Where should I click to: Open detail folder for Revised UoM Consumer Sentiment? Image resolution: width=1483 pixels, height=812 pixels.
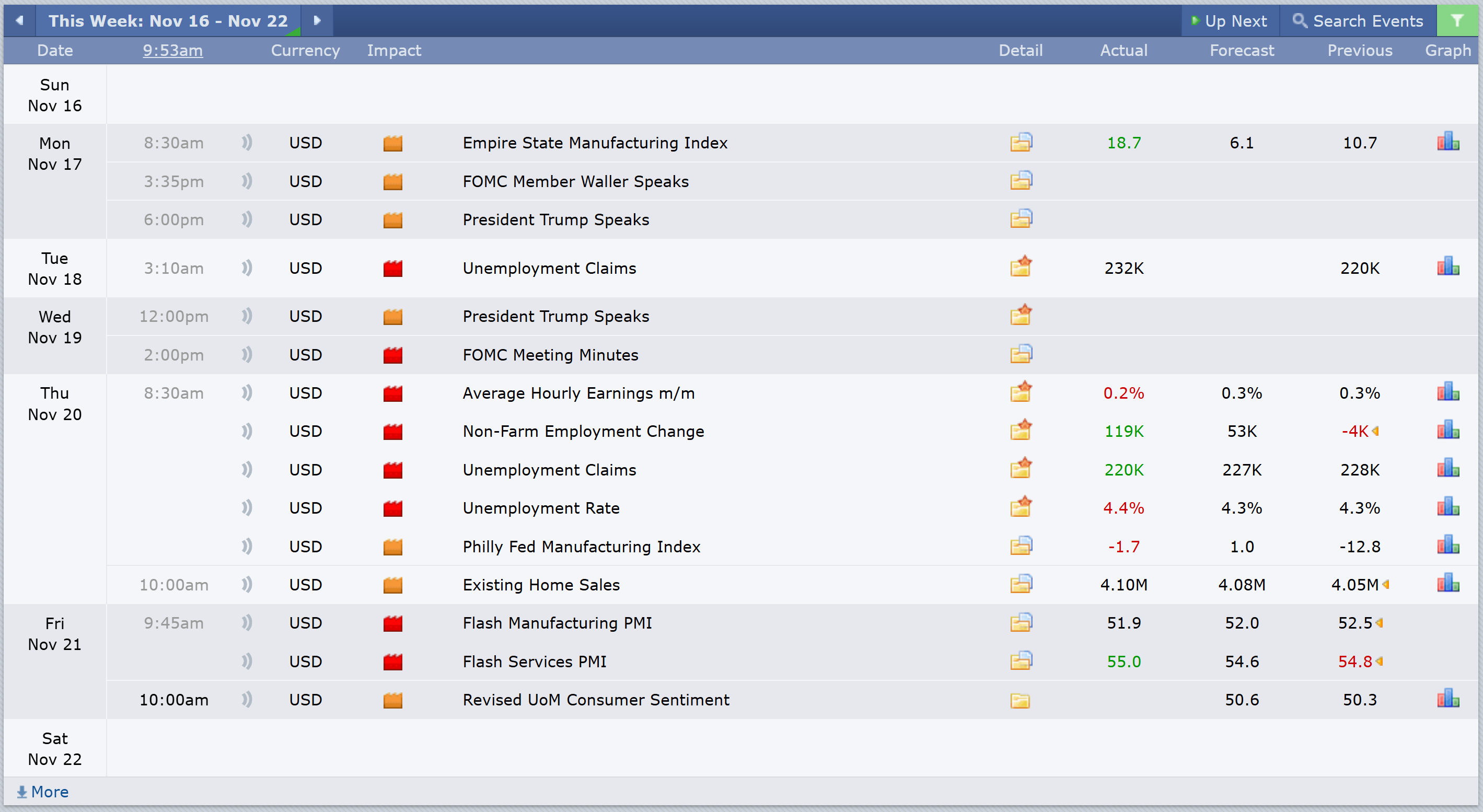[x=1020, y=700]
